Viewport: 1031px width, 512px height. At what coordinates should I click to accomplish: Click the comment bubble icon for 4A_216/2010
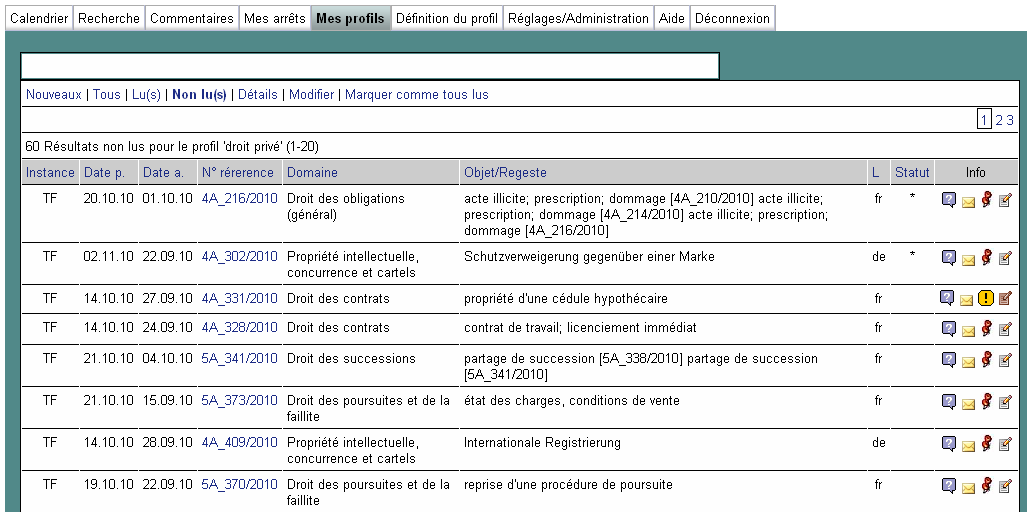click(949, 200)
